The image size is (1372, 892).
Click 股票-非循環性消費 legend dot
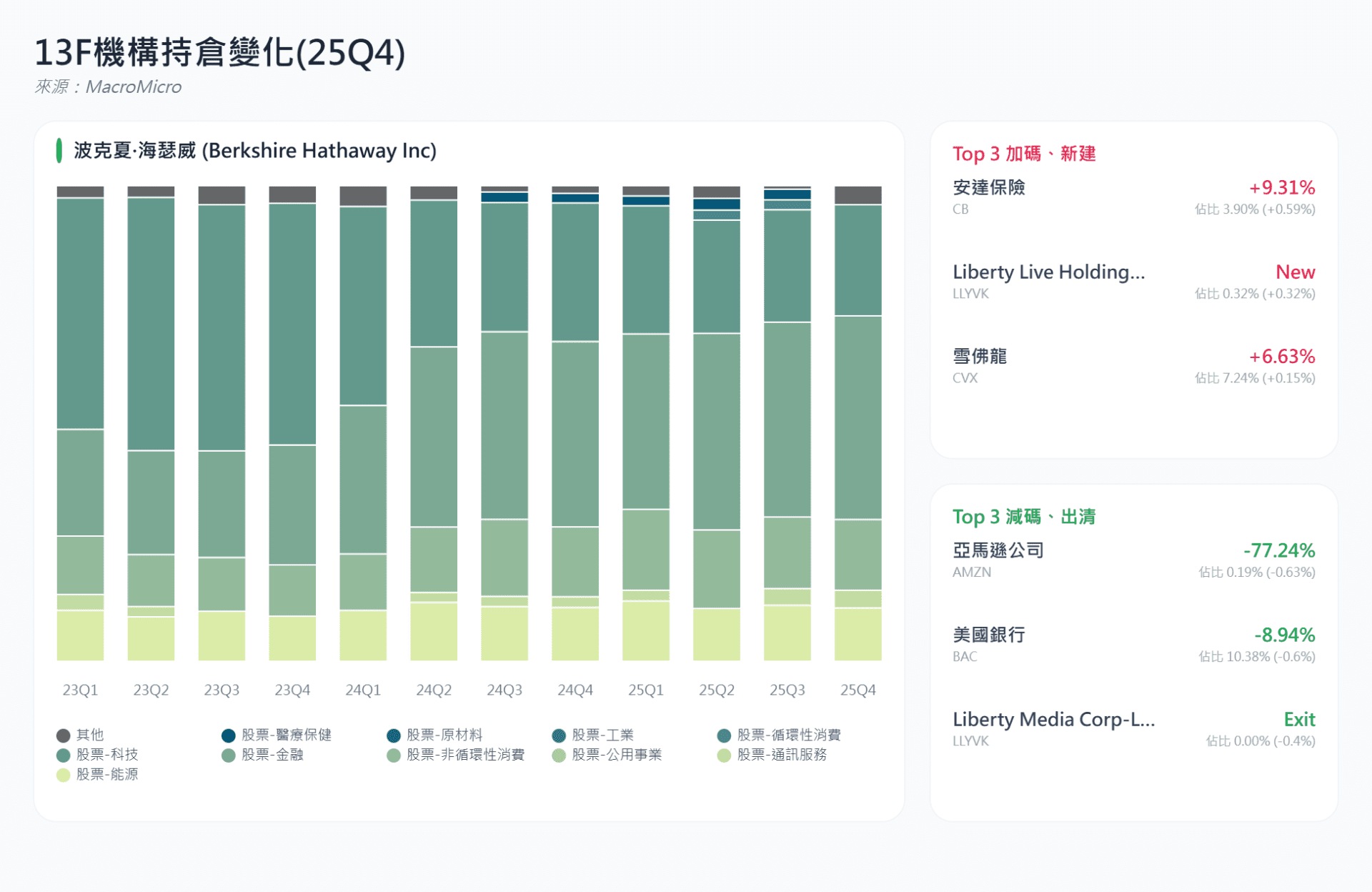(x=393, y=755)
